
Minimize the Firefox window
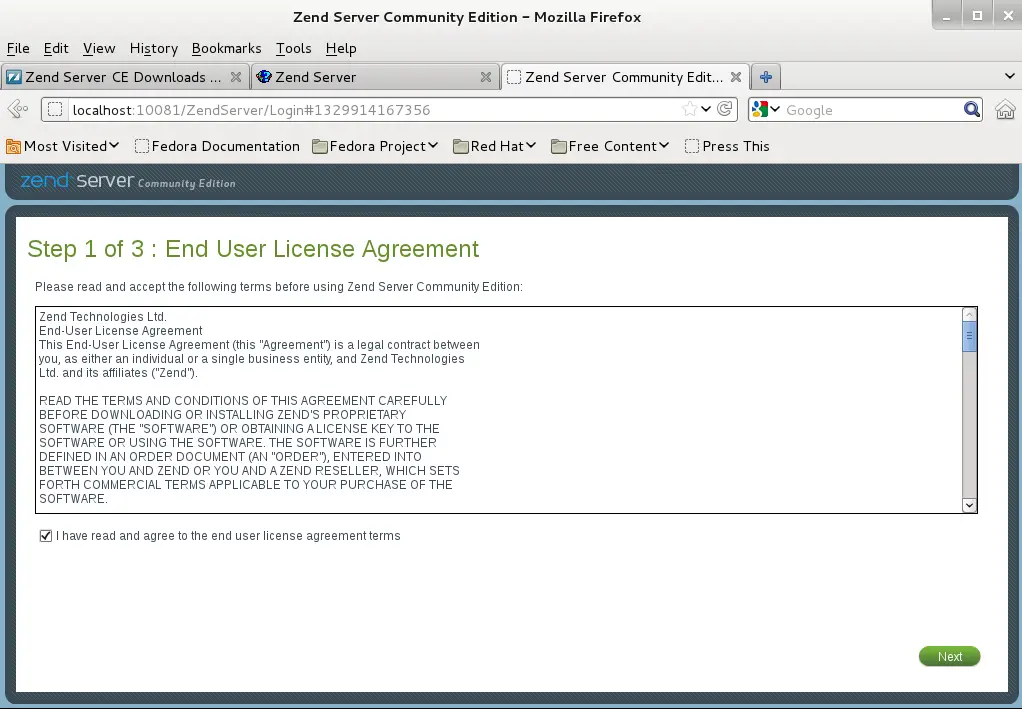tap(946, 16)
